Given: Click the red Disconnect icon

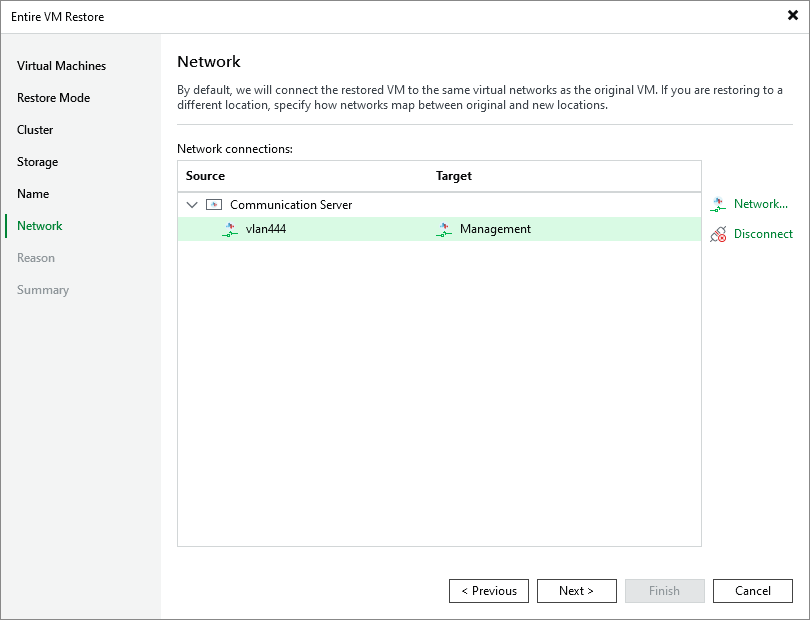Looking at the screenshot, I should pos(719,233).
